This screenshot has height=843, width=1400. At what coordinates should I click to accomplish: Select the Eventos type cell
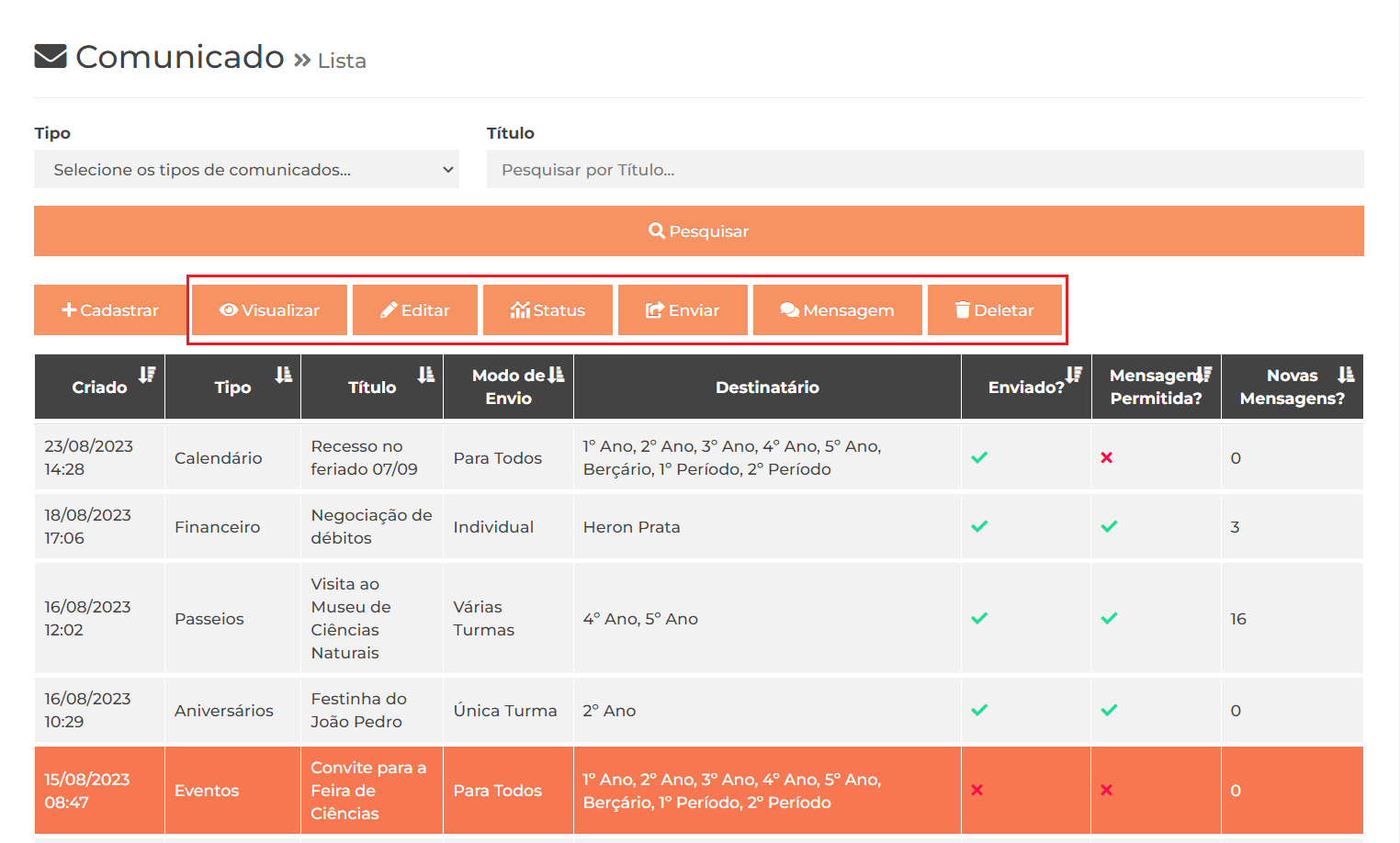232,790
